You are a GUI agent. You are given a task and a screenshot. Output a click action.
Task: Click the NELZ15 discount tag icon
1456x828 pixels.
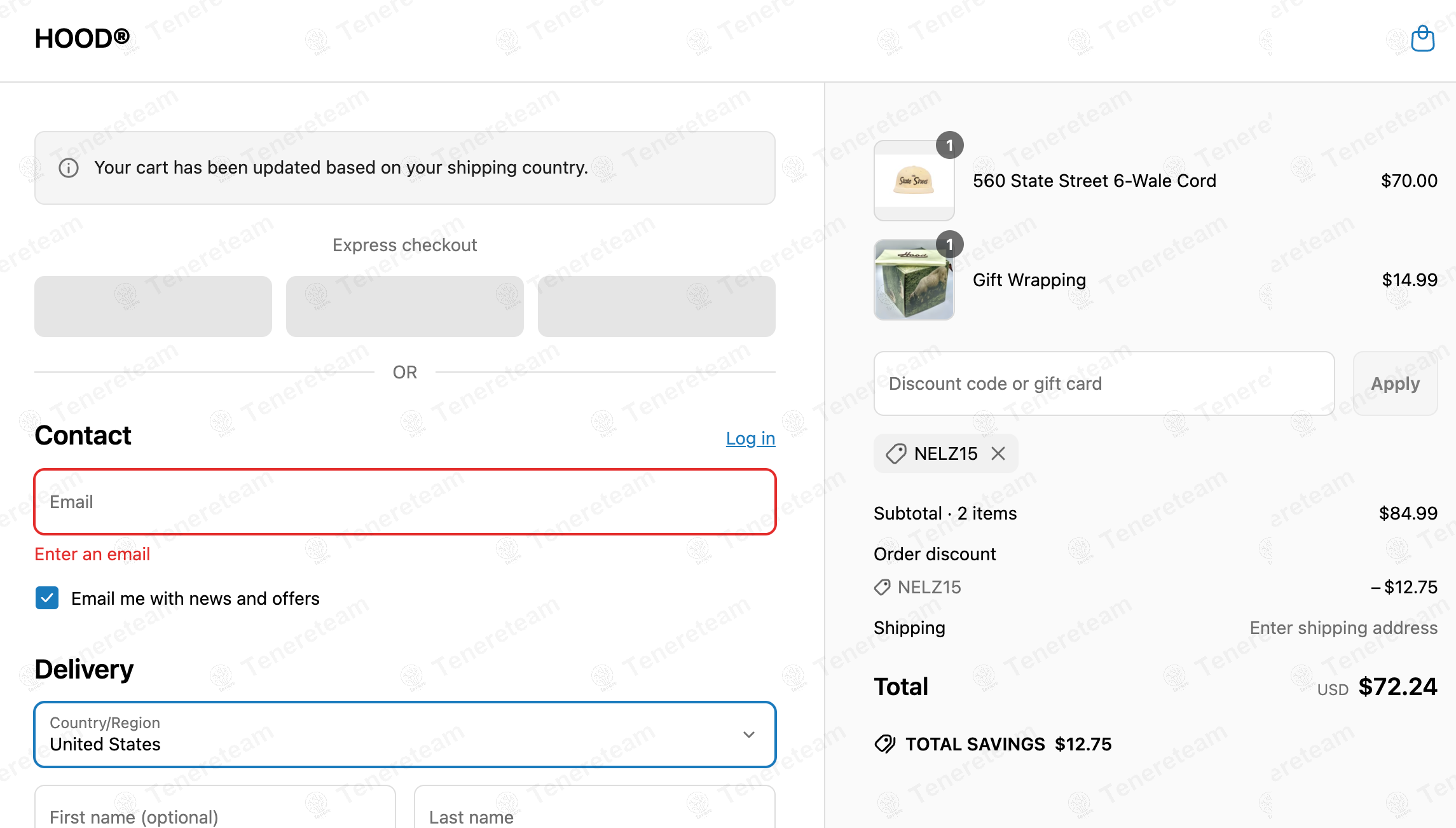pyautogui.click(x=896, y=453)
